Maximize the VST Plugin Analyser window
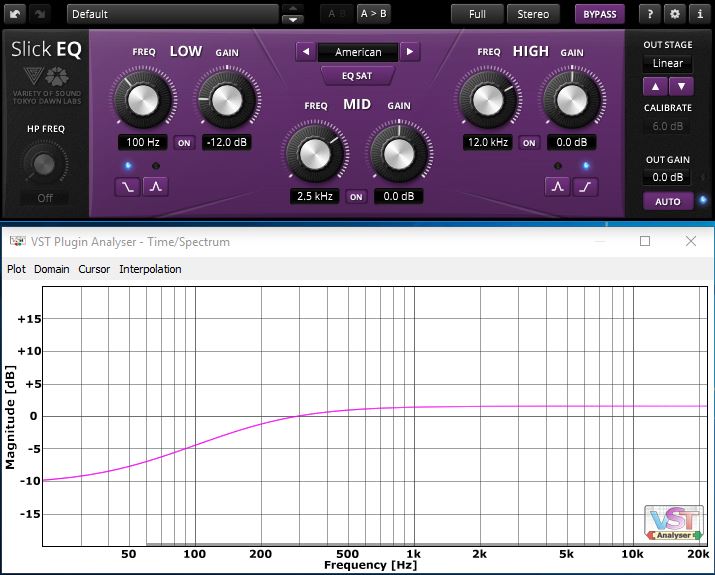This screenshot has width=715, height=575. pos(645,241)
